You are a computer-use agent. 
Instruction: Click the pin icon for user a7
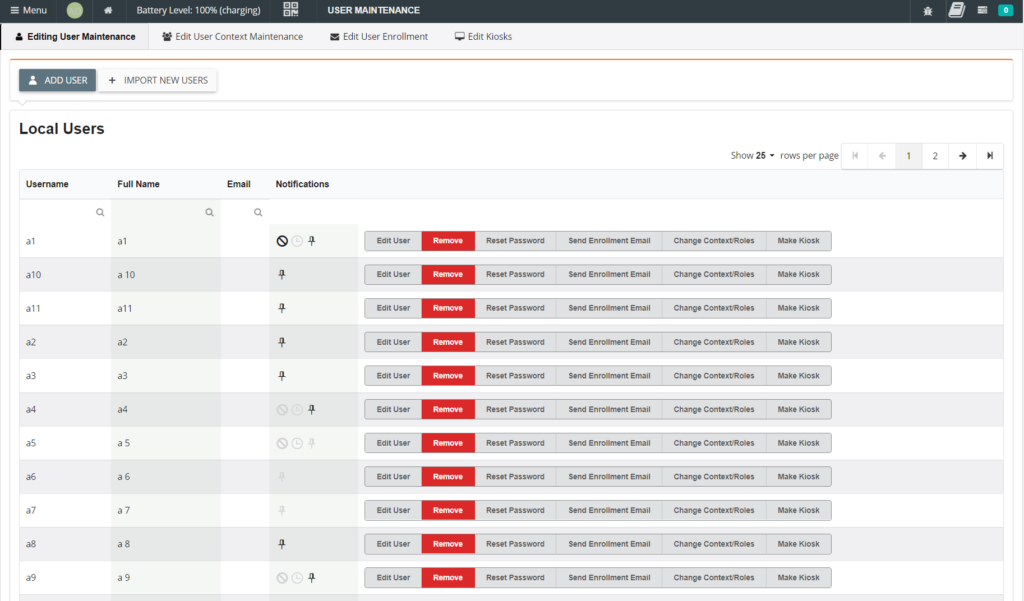point(282,510)
